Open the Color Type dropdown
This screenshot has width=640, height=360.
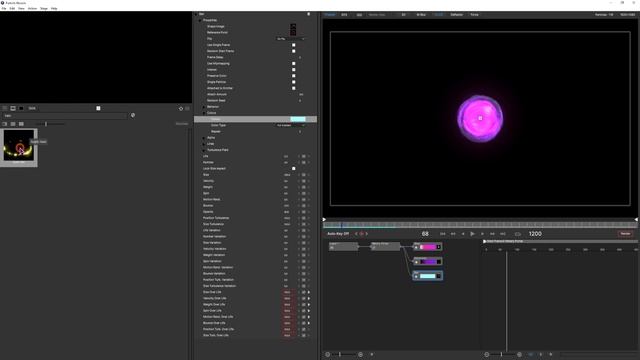[x=290, y=125]
